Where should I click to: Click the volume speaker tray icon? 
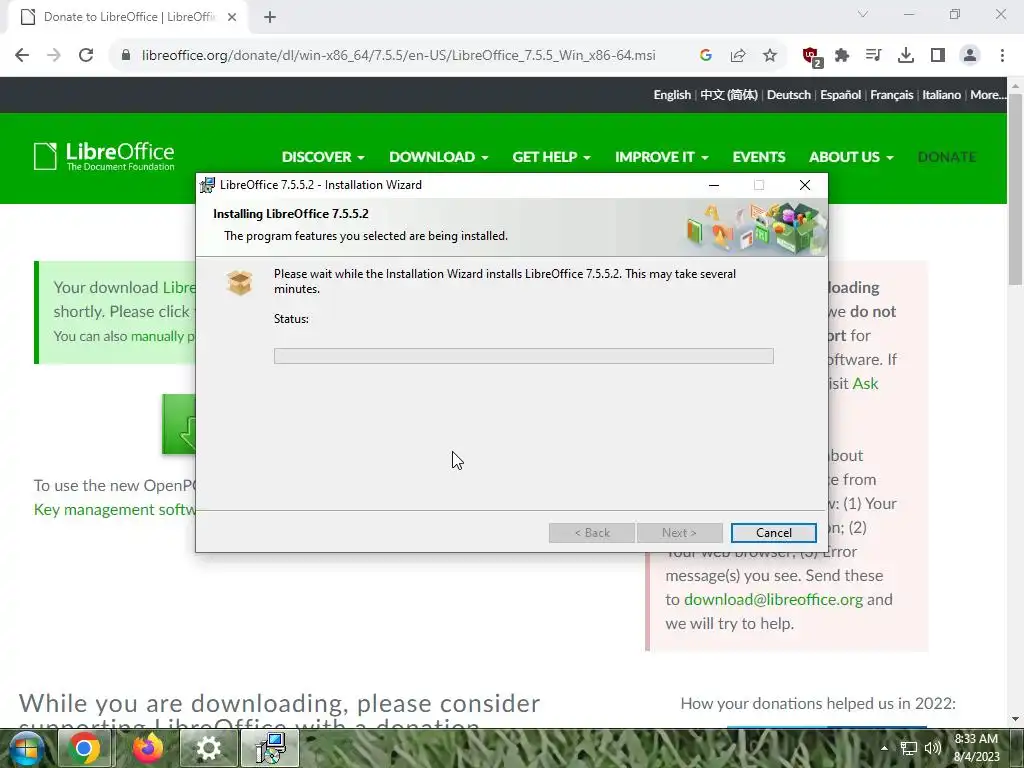point(933,748)
